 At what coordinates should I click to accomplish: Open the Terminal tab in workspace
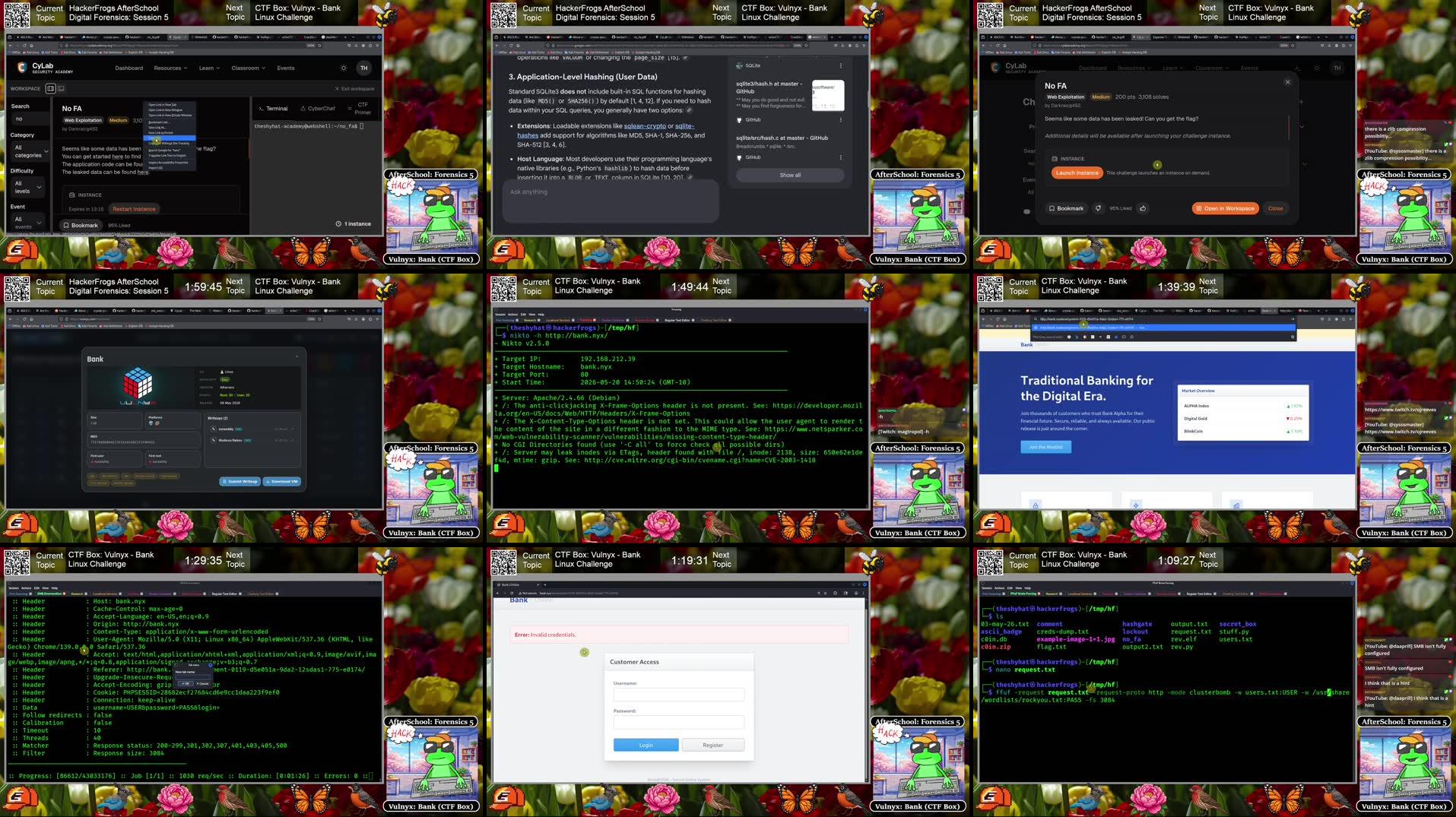pyautogui.click(x=273, y=109)
